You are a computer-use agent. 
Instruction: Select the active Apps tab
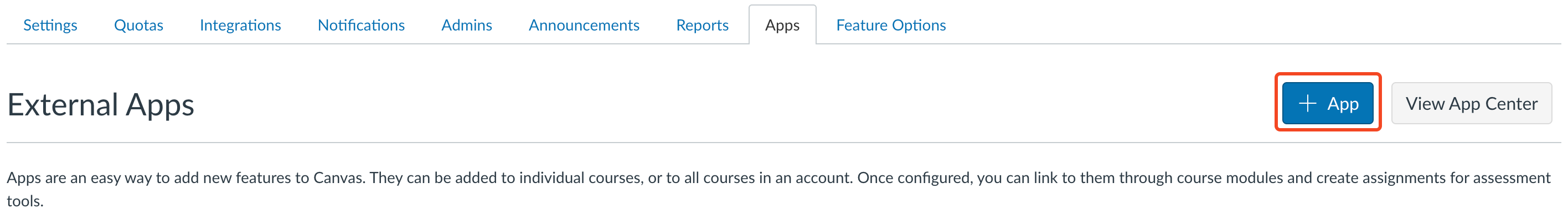[x=782, y=25]
